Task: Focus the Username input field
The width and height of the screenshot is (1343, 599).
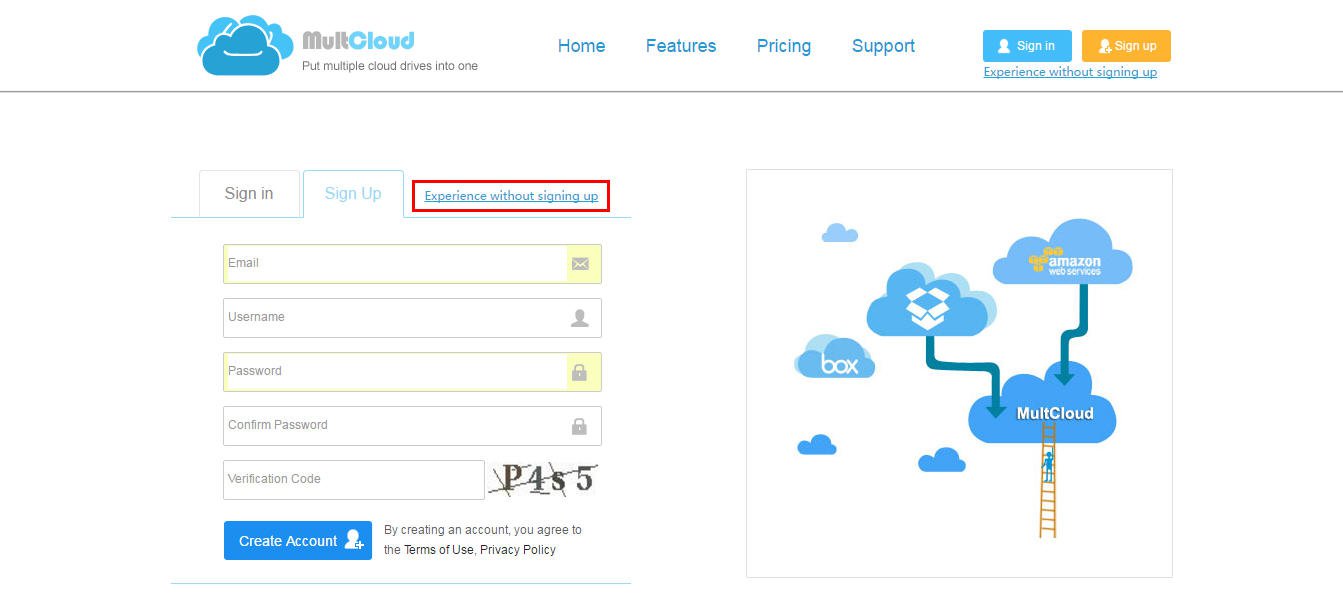Action: [412, 318]
